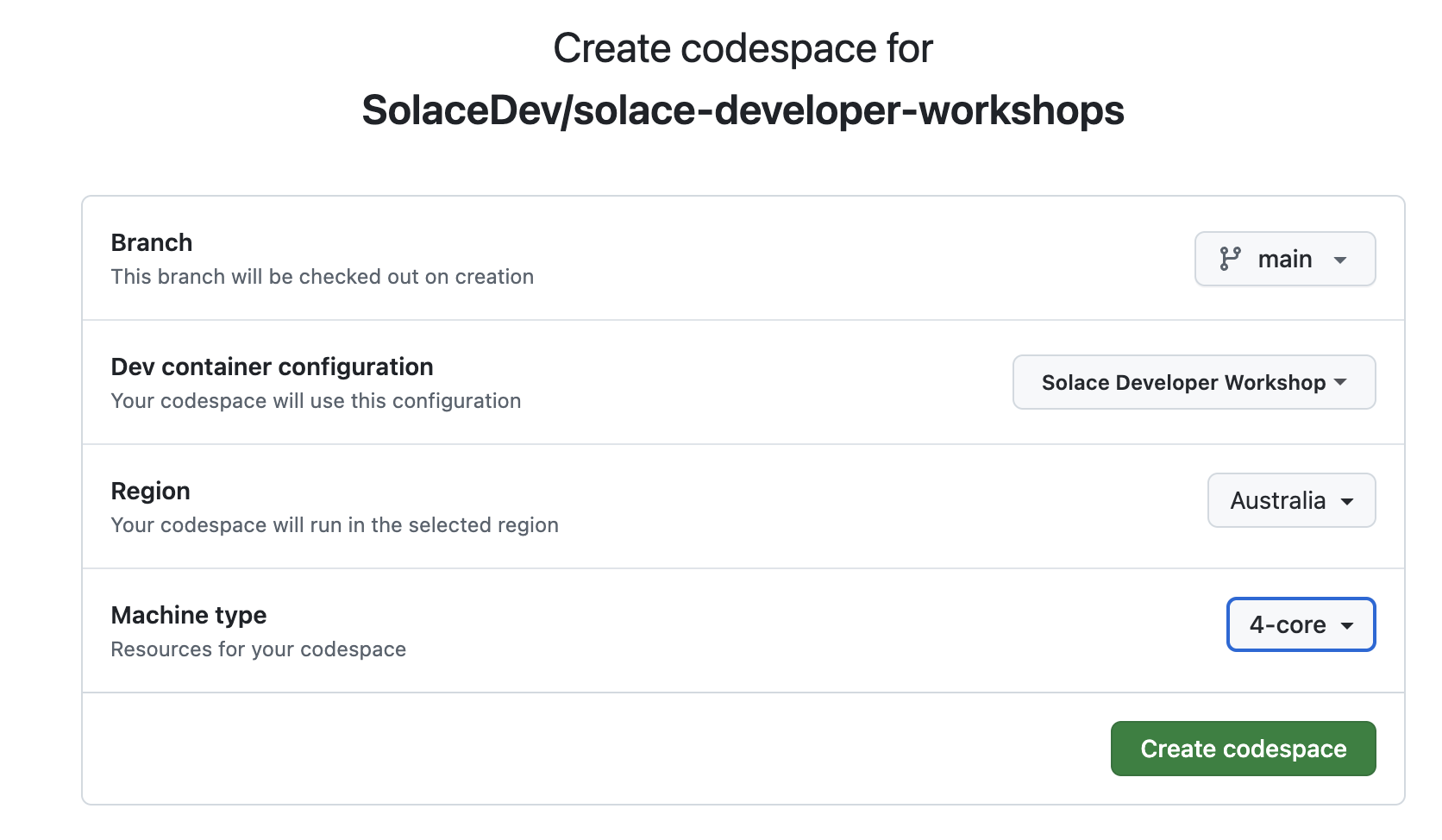Click the caret beside Solace Developer Workshop
Viewport: 1442px width, 840px height.
1340,382
